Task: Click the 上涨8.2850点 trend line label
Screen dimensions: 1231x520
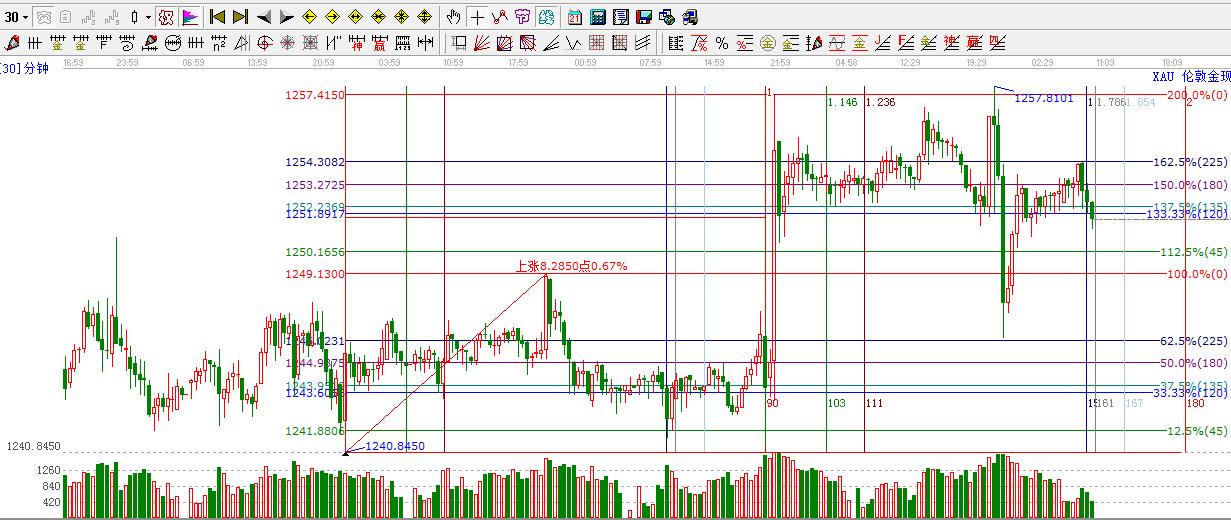Action: (x=570, y=266)
